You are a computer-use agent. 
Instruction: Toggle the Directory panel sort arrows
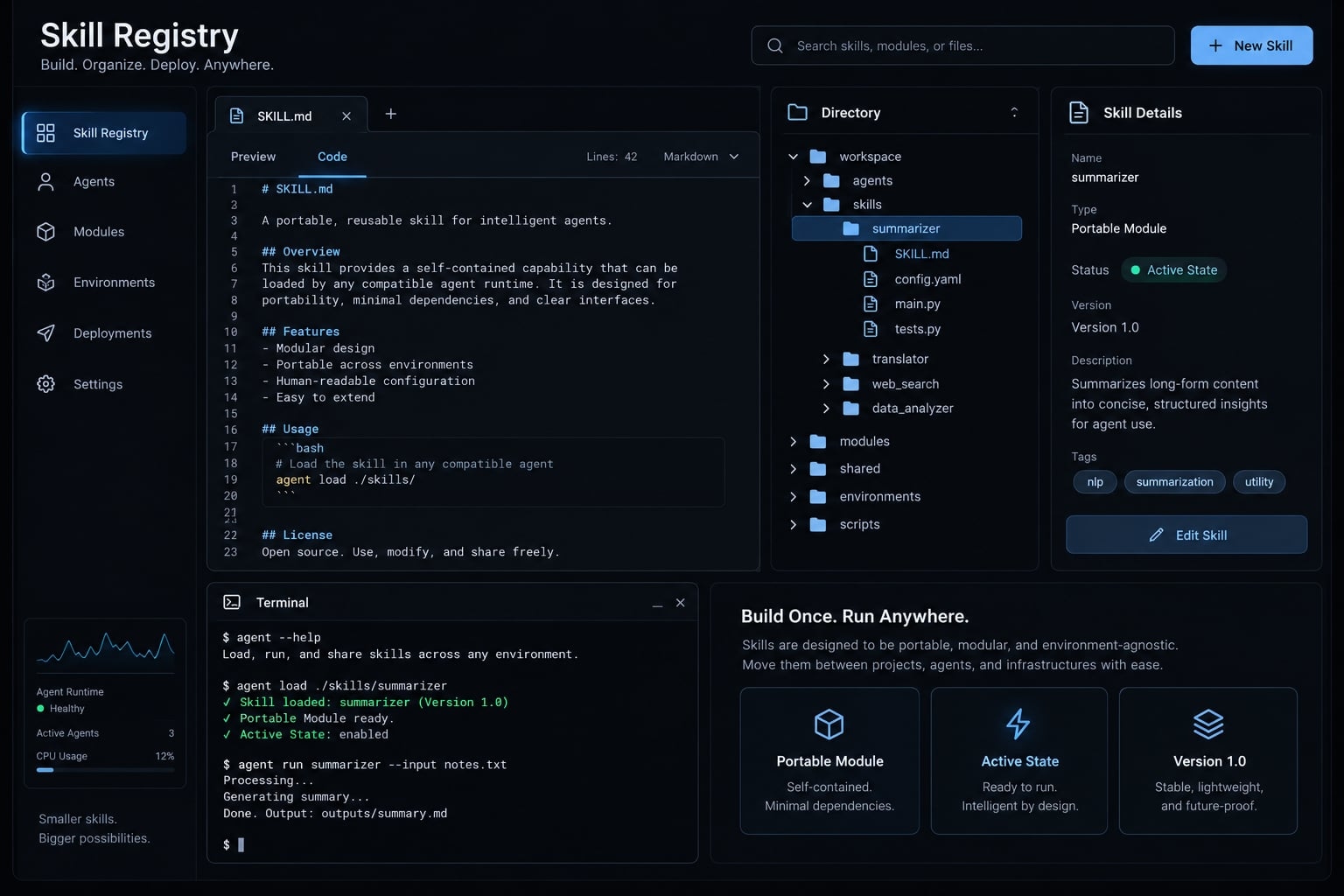(x=1014, y=112)
